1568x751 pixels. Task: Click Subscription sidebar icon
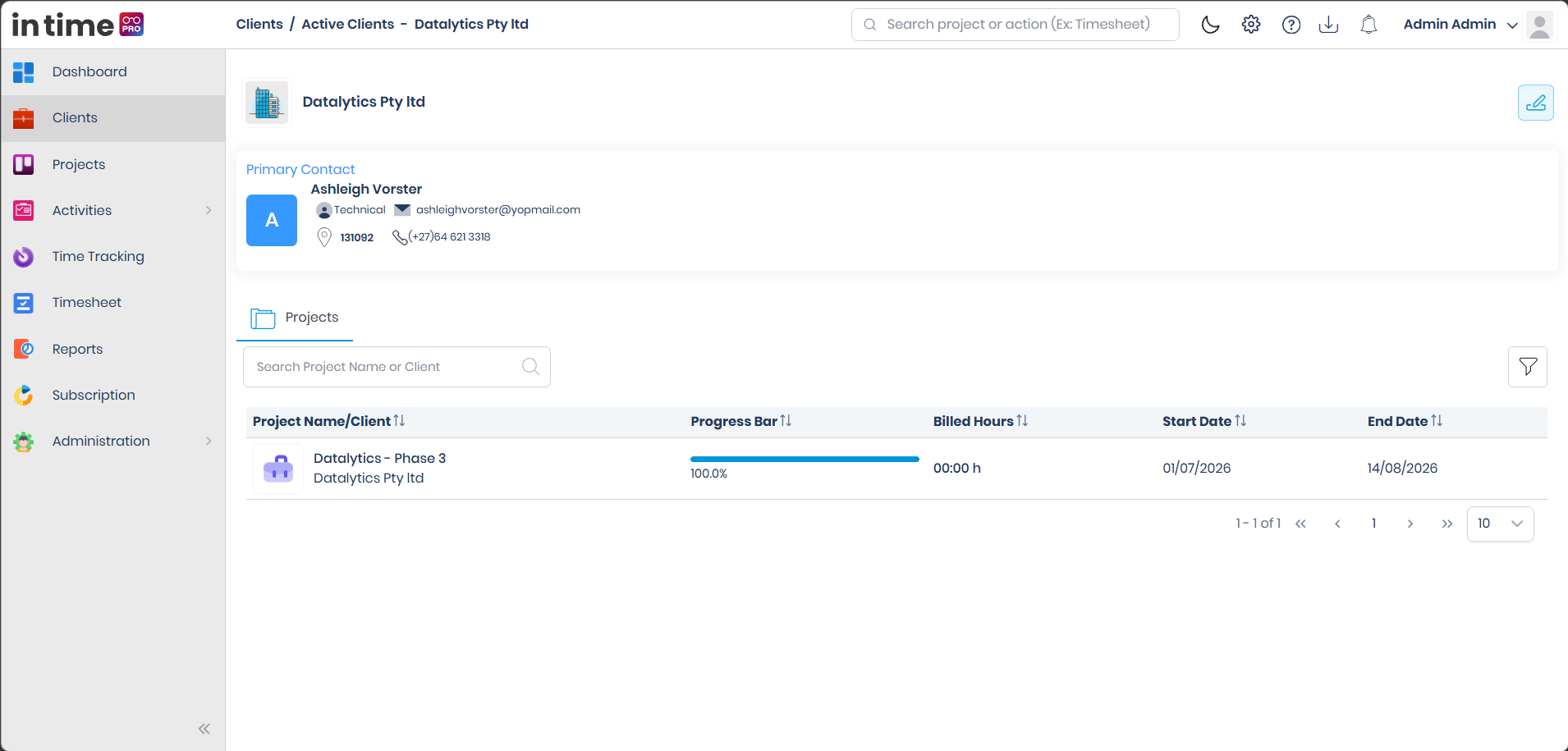tap(24, 395)
